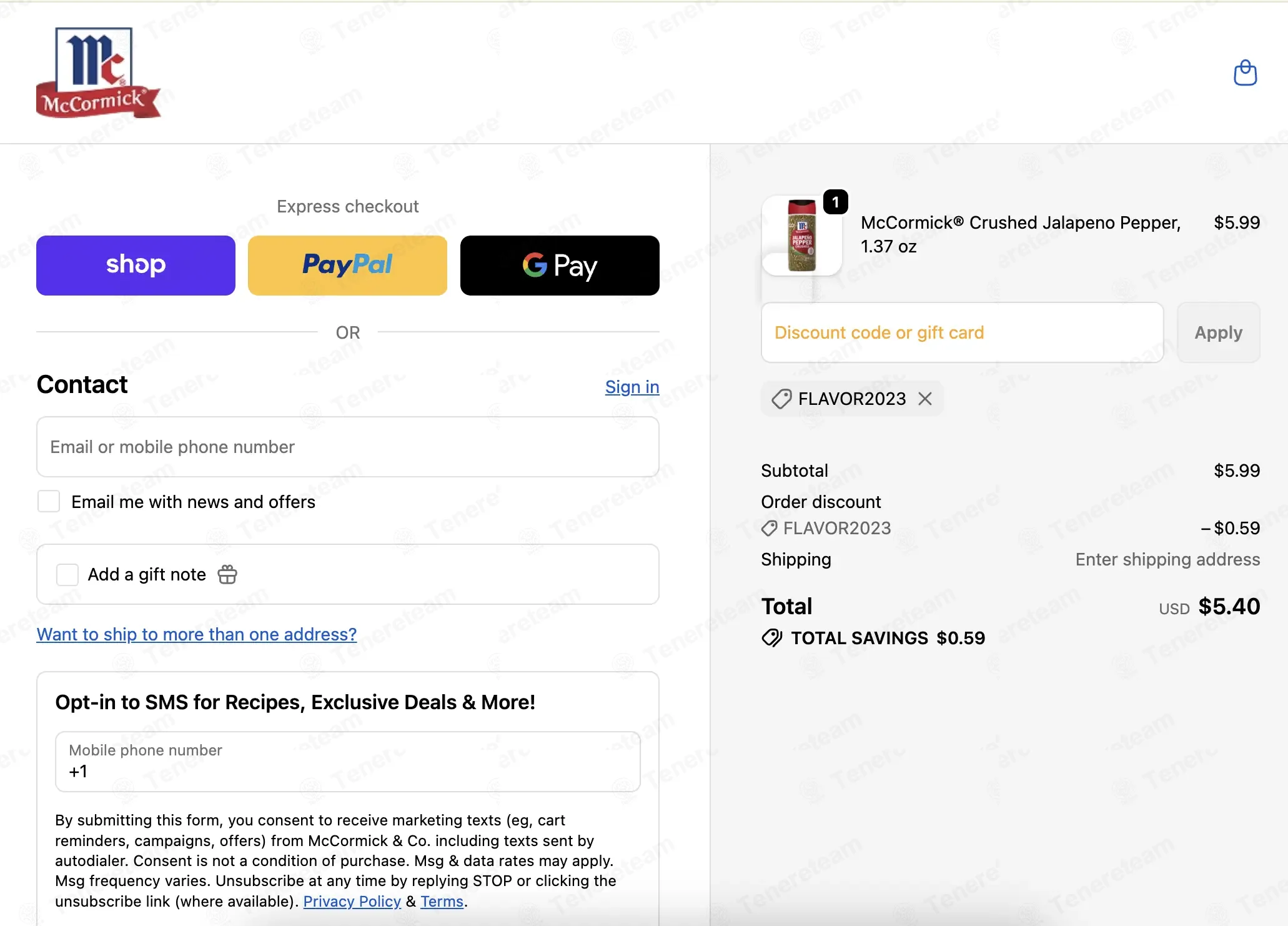Check the Add a gift note box
Screen dimensions: 1288x926
67,574
